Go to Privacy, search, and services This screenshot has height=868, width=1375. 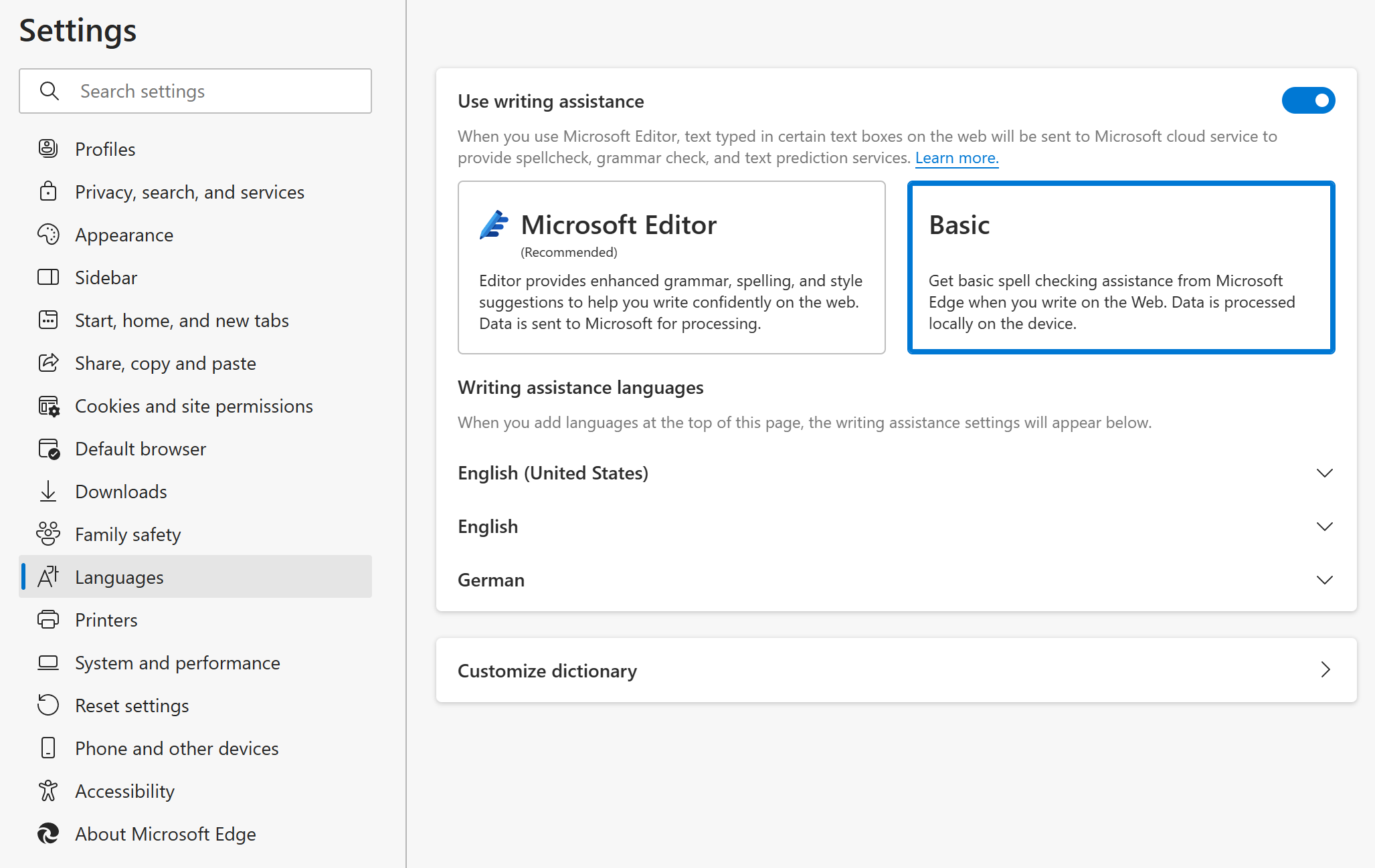tap(195, 191)
